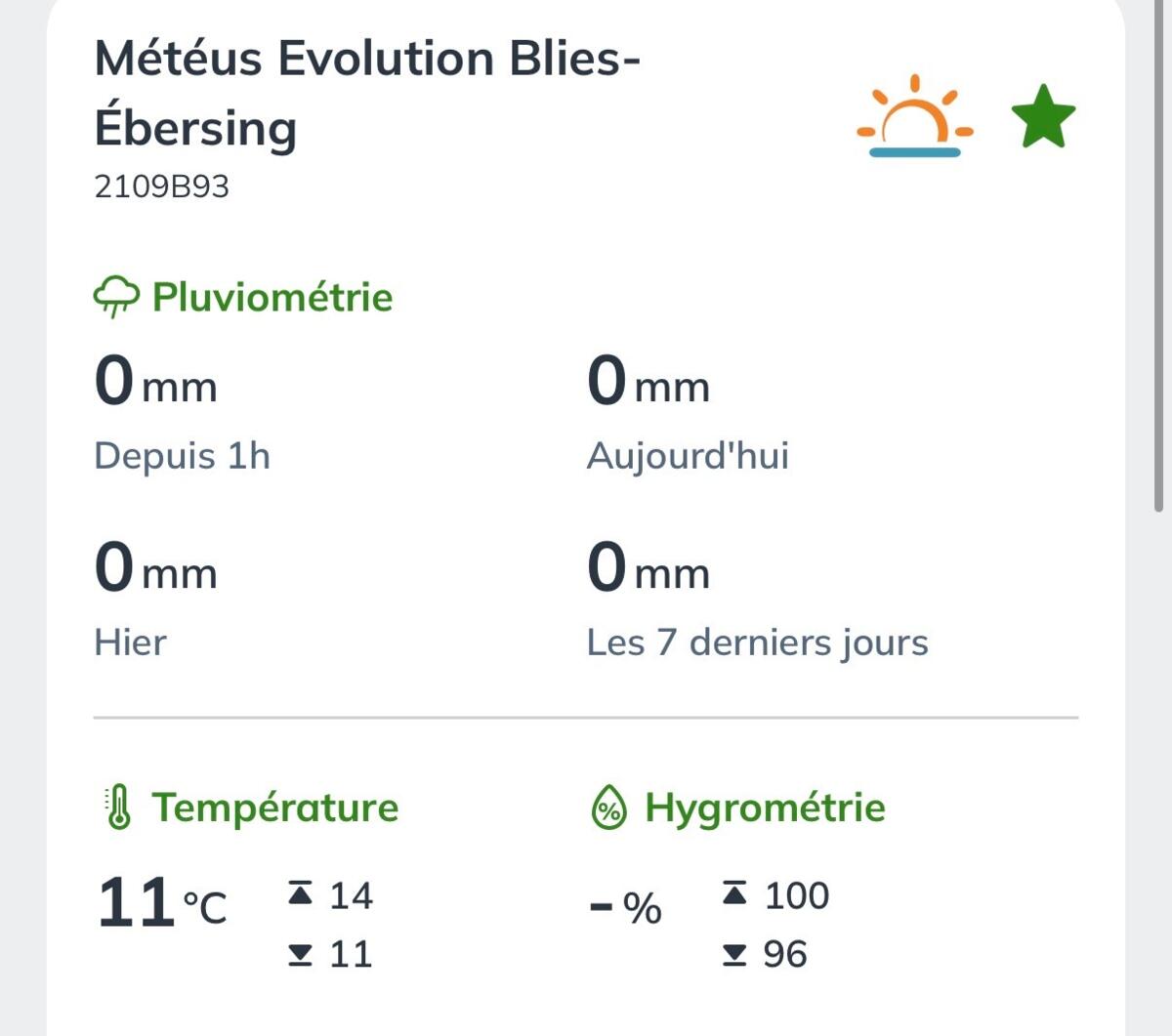Select the Hier rainfall value
The image size is (1172, 1036).
point(155,567)
